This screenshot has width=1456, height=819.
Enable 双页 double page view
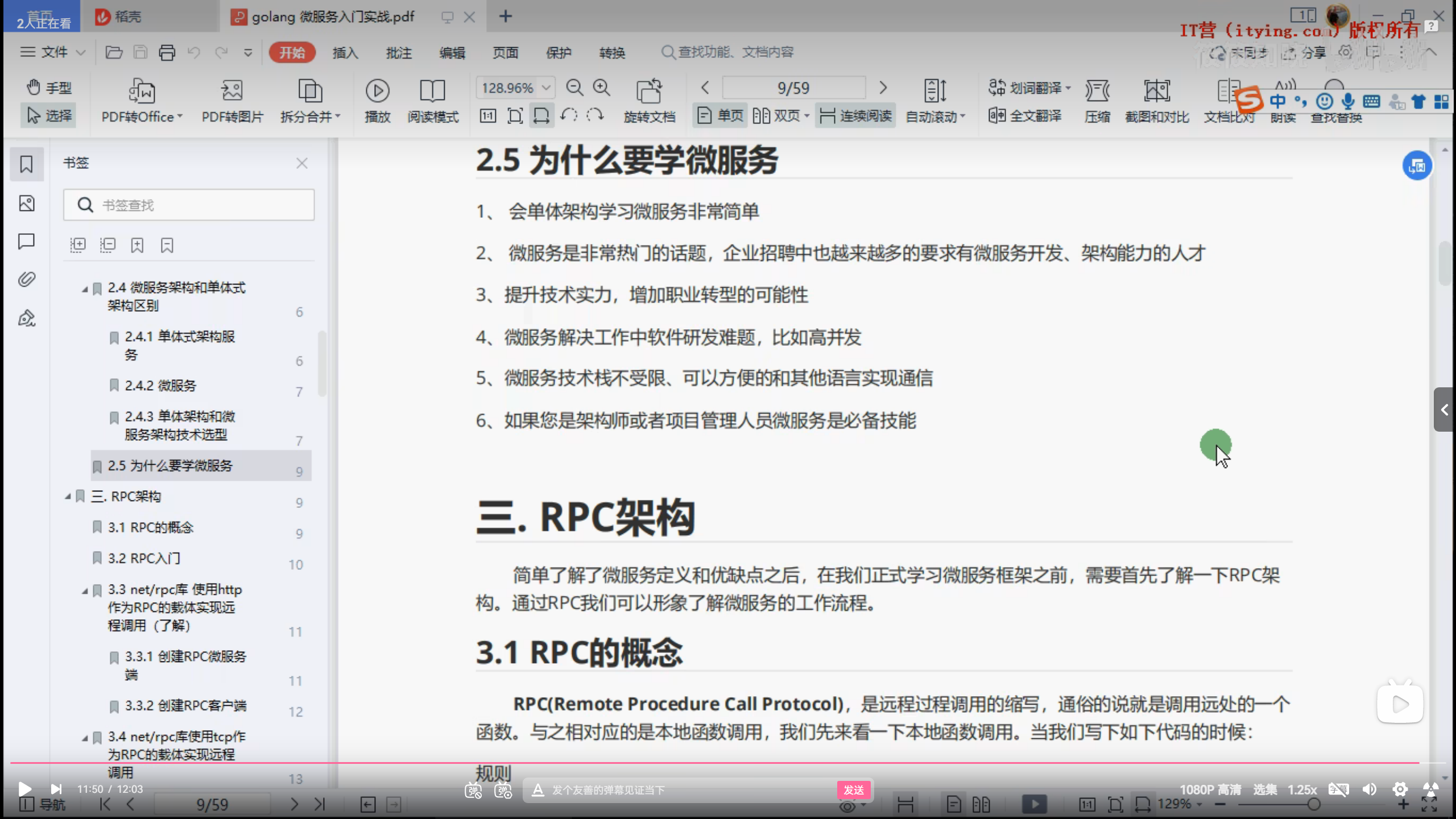click(780, 115)
